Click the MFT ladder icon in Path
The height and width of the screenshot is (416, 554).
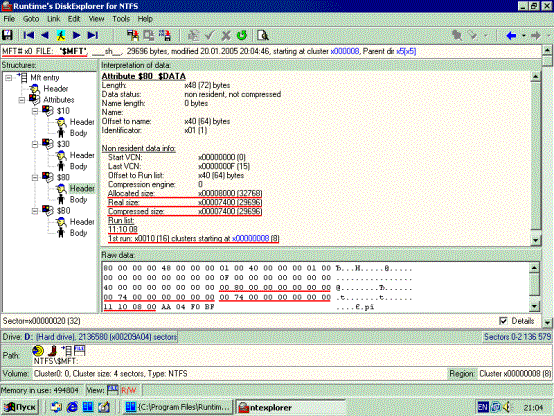point(66,351)
